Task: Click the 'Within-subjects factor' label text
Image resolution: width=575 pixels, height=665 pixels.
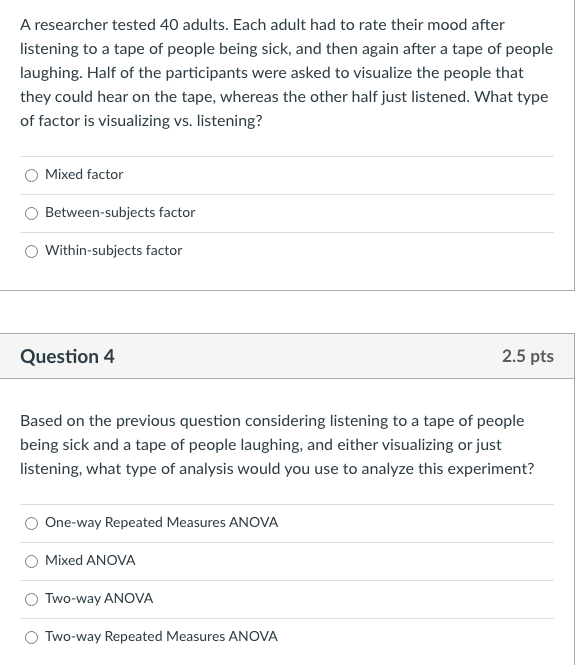Action: coord(114,250)
